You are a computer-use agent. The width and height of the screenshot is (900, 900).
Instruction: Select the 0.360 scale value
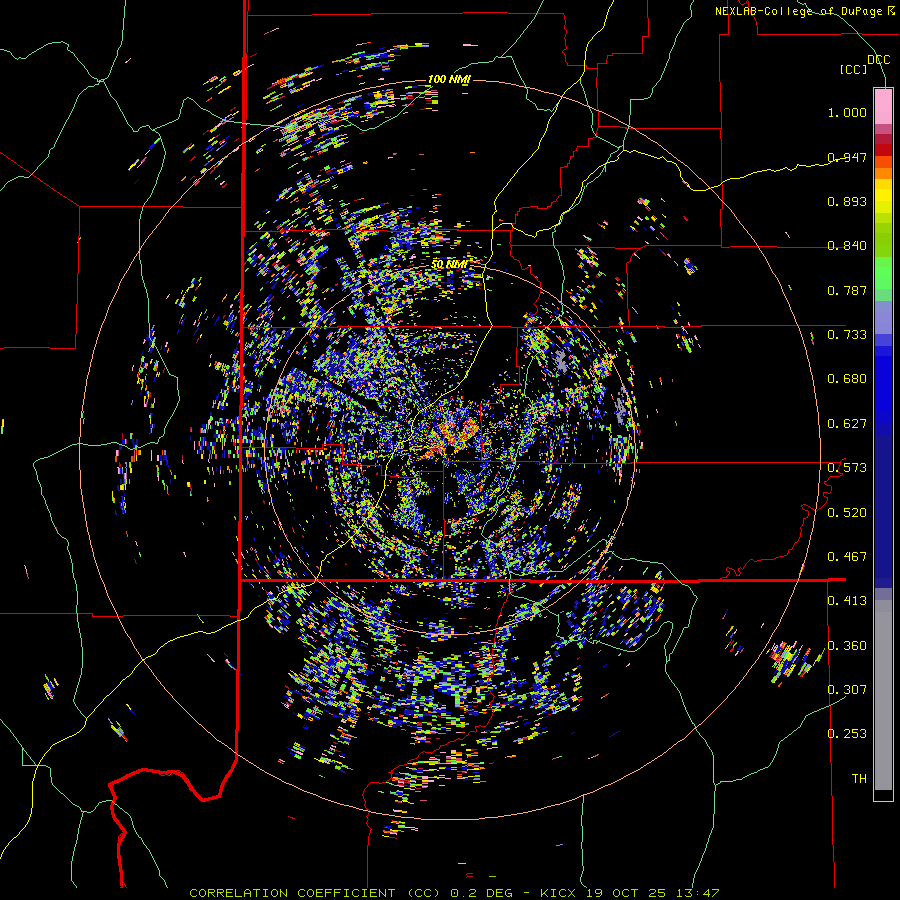coord(847,646)
